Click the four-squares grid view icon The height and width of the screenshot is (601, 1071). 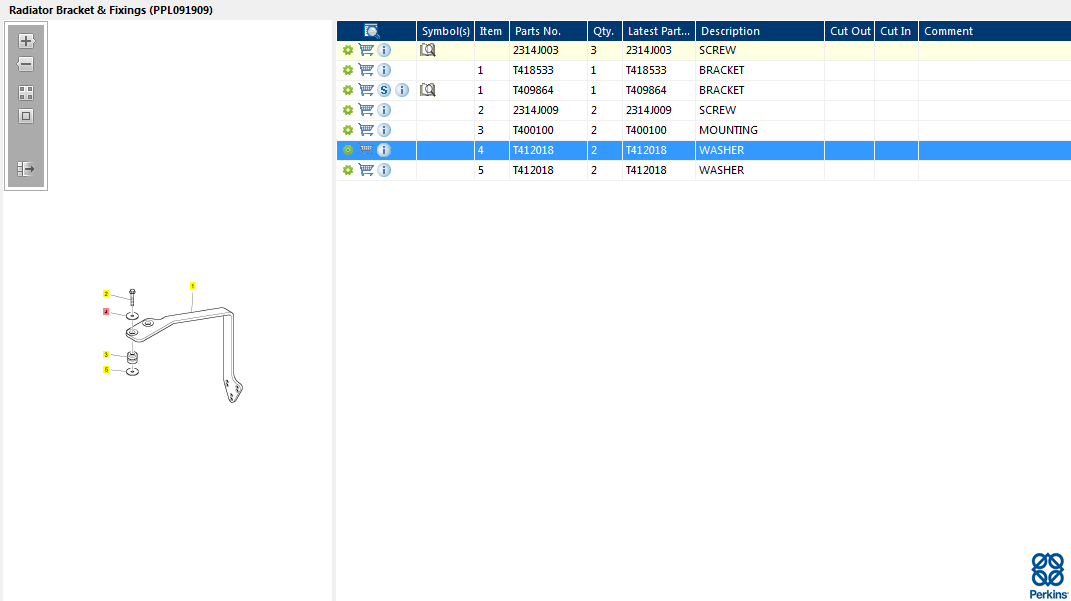click(26, 93)
